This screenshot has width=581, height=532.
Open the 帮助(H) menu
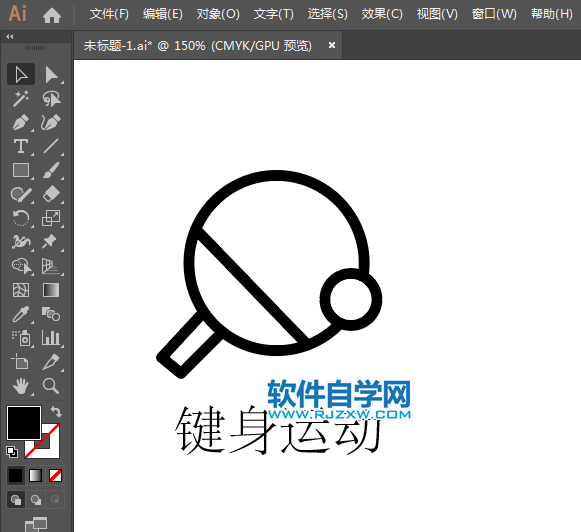click(552, 14)
